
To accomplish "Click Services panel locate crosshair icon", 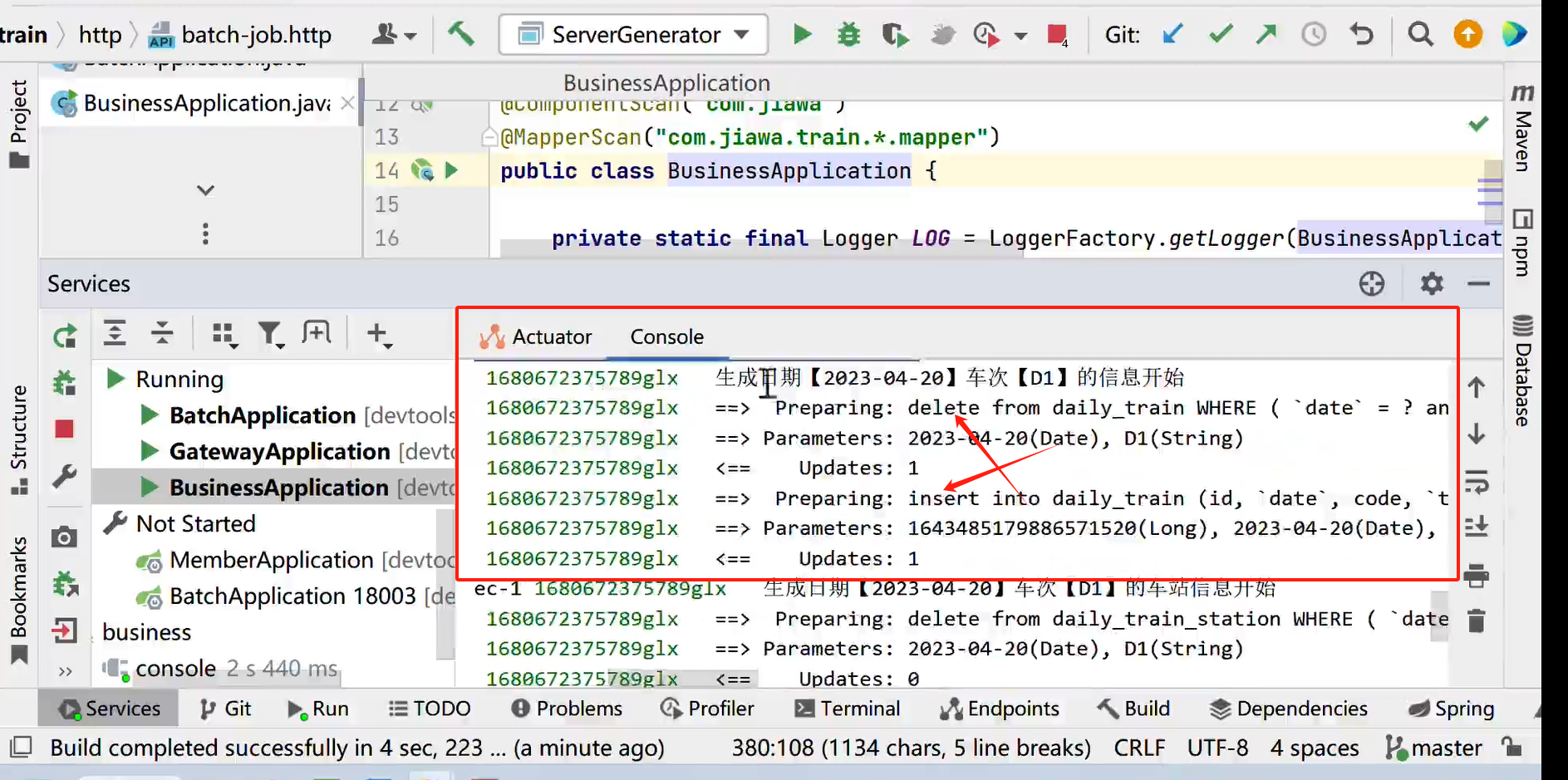I will (x=1372, y=283).
